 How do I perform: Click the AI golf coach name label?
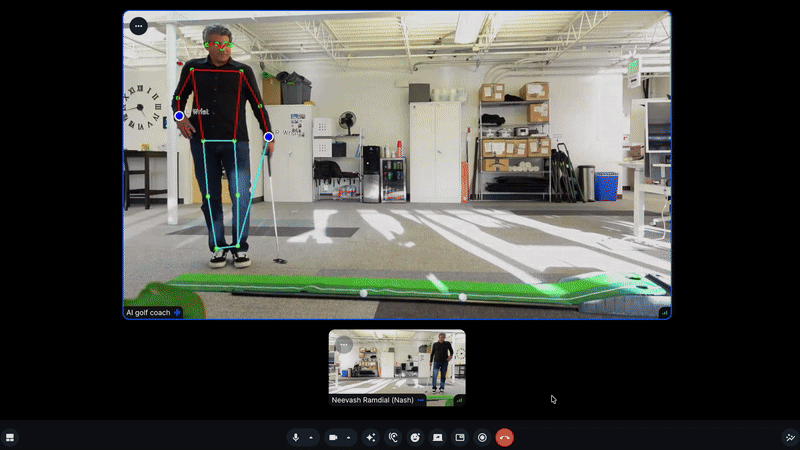click(148, 312)
